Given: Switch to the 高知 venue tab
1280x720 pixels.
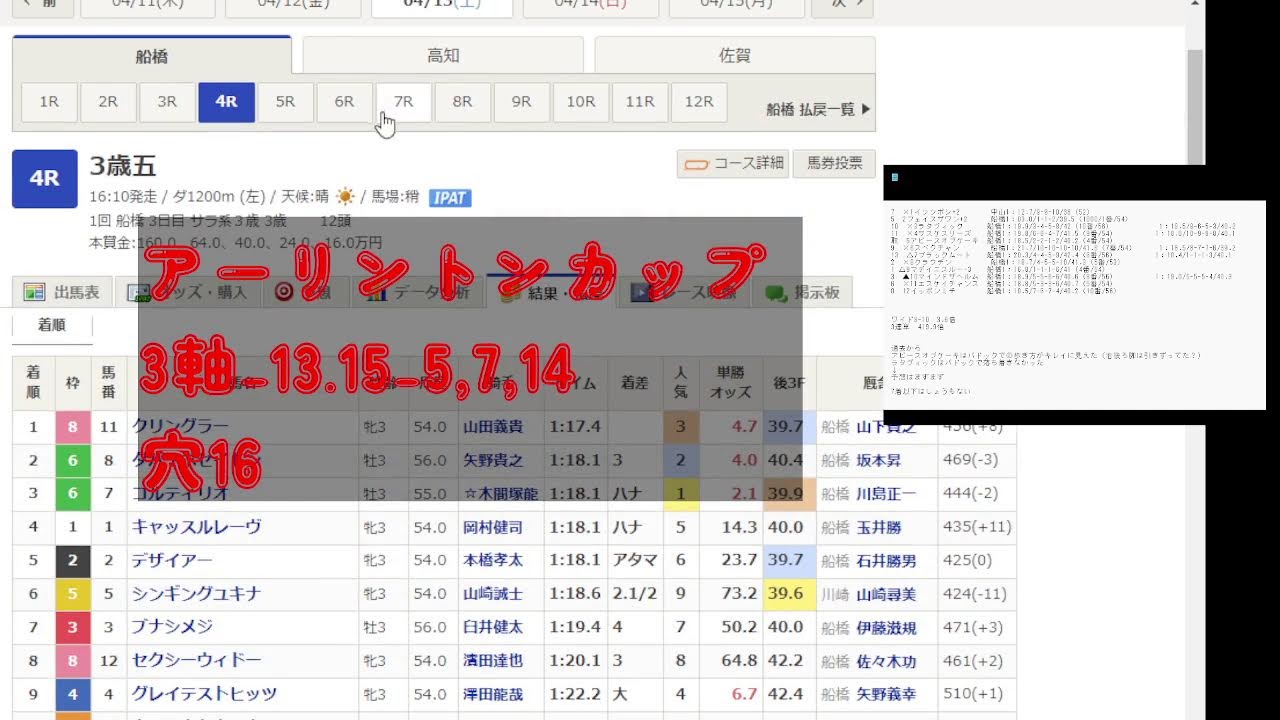Looking at the screenshot, I should point(442,56).
